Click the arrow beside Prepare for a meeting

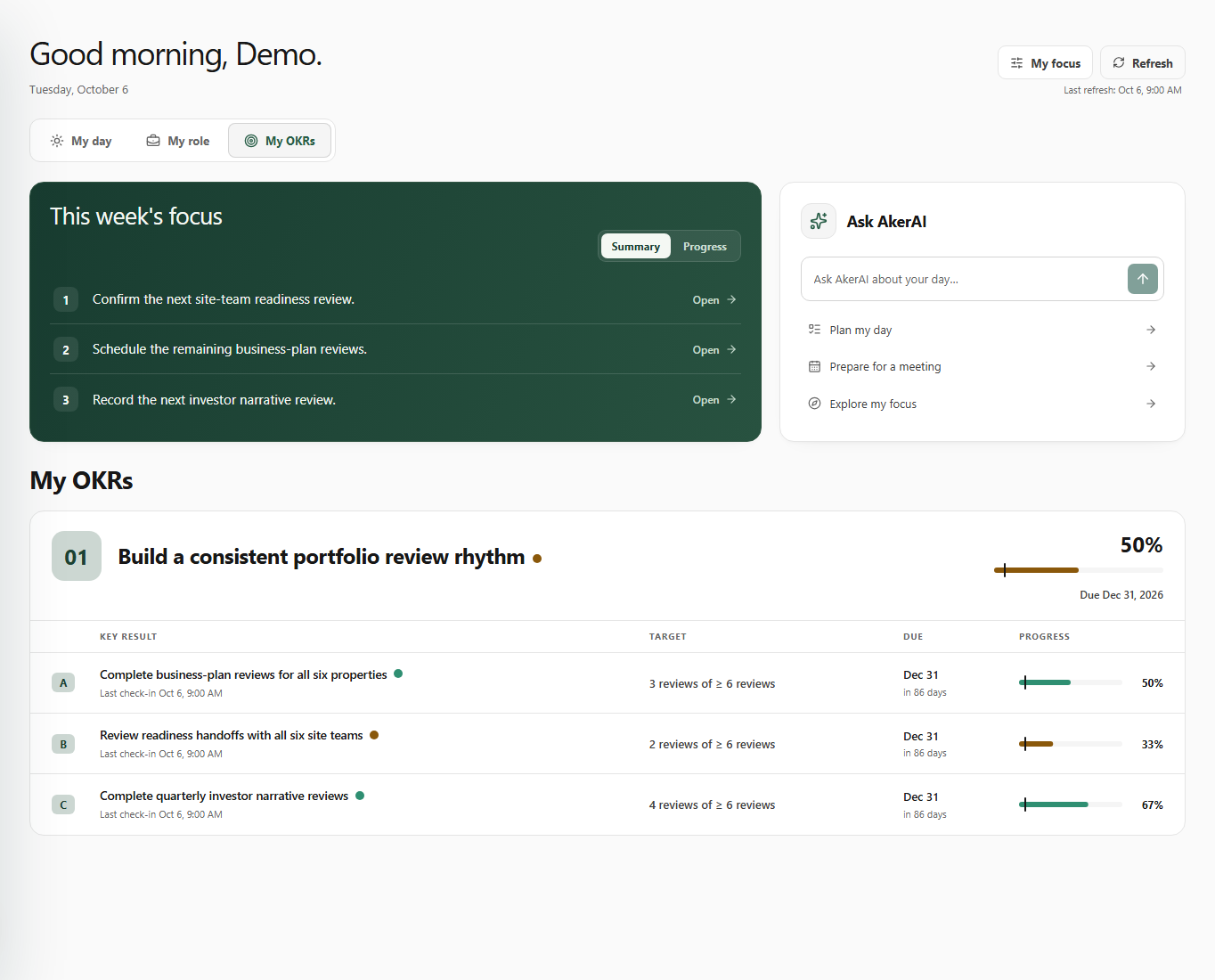tap(1151, 366)
